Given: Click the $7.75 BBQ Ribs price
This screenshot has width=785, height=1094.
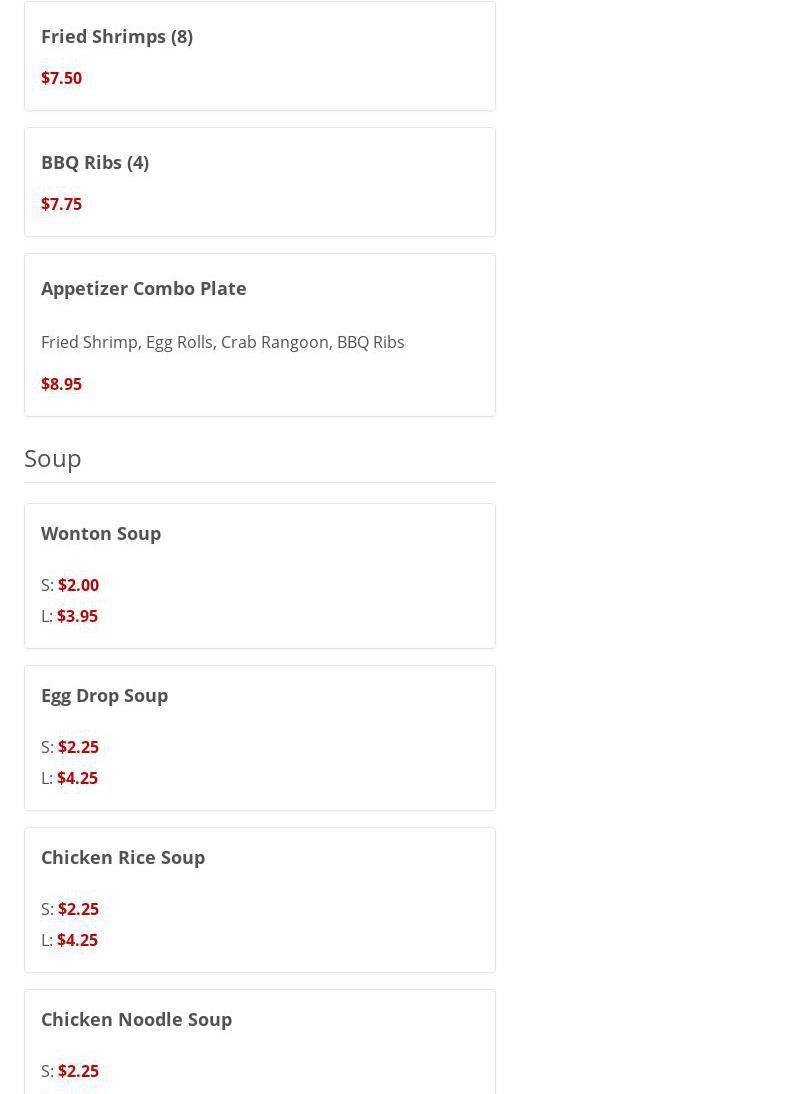Looking at the screenshot, I should point(61,204).
